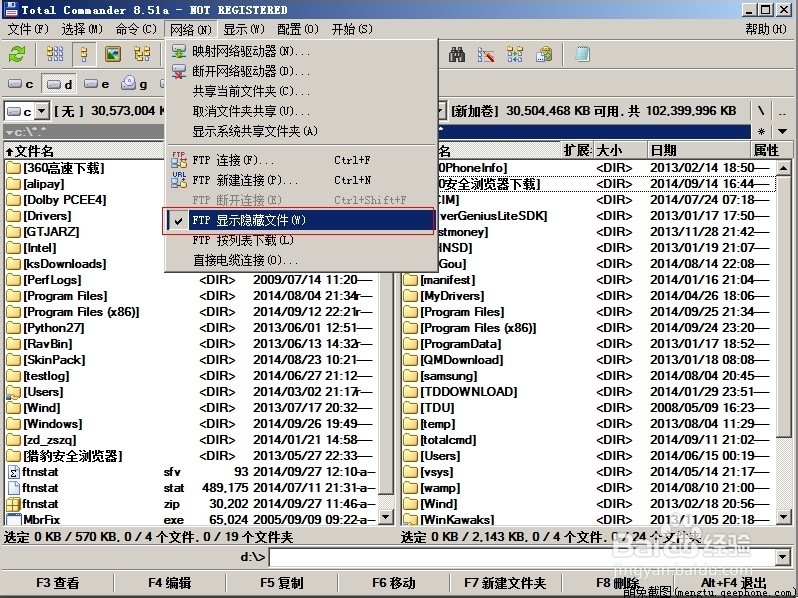Open the 开始(S) menu
Image resolution: width=798 pixels, height=598 pixels.
tap(352, 29)
